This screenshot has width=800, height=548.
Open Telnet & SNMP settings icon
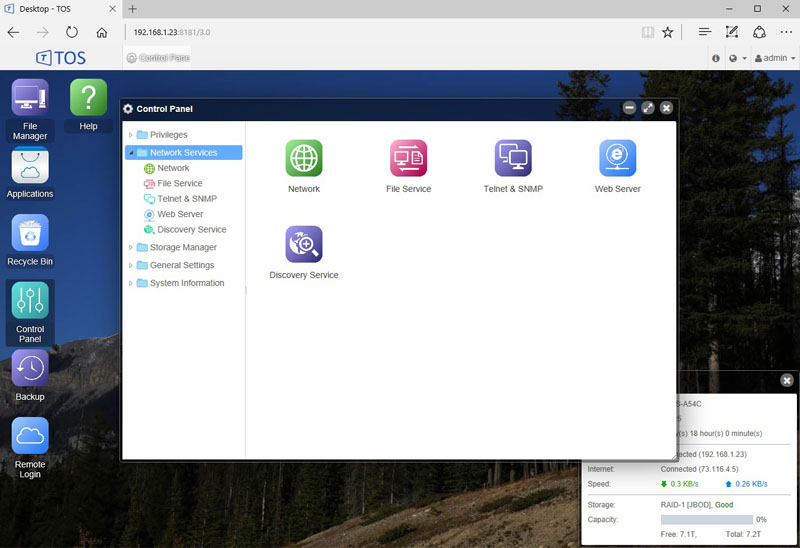pos(513,159)
